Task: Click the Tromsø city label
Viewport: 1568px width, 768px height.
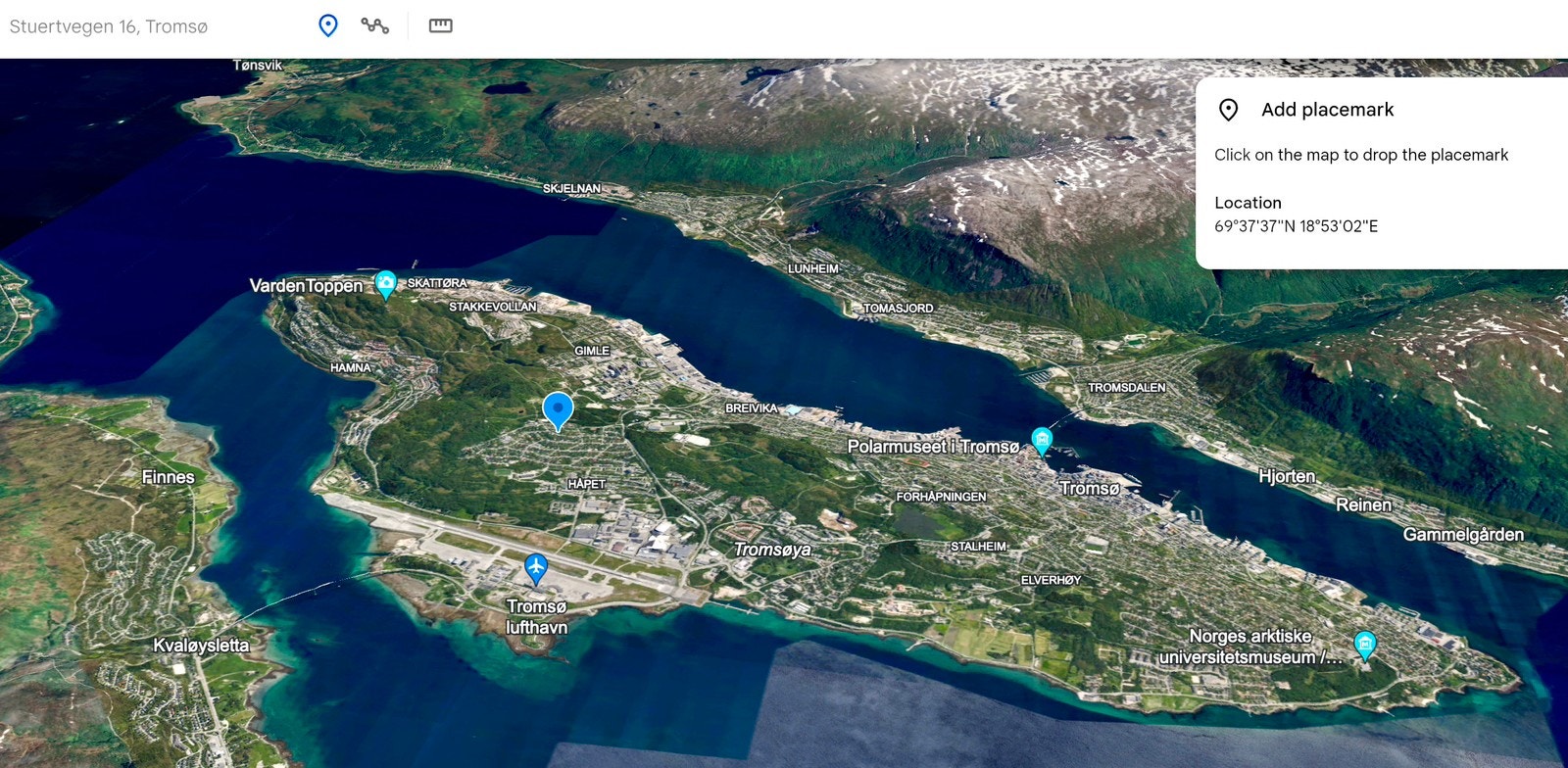Action: coord(1089,488)
